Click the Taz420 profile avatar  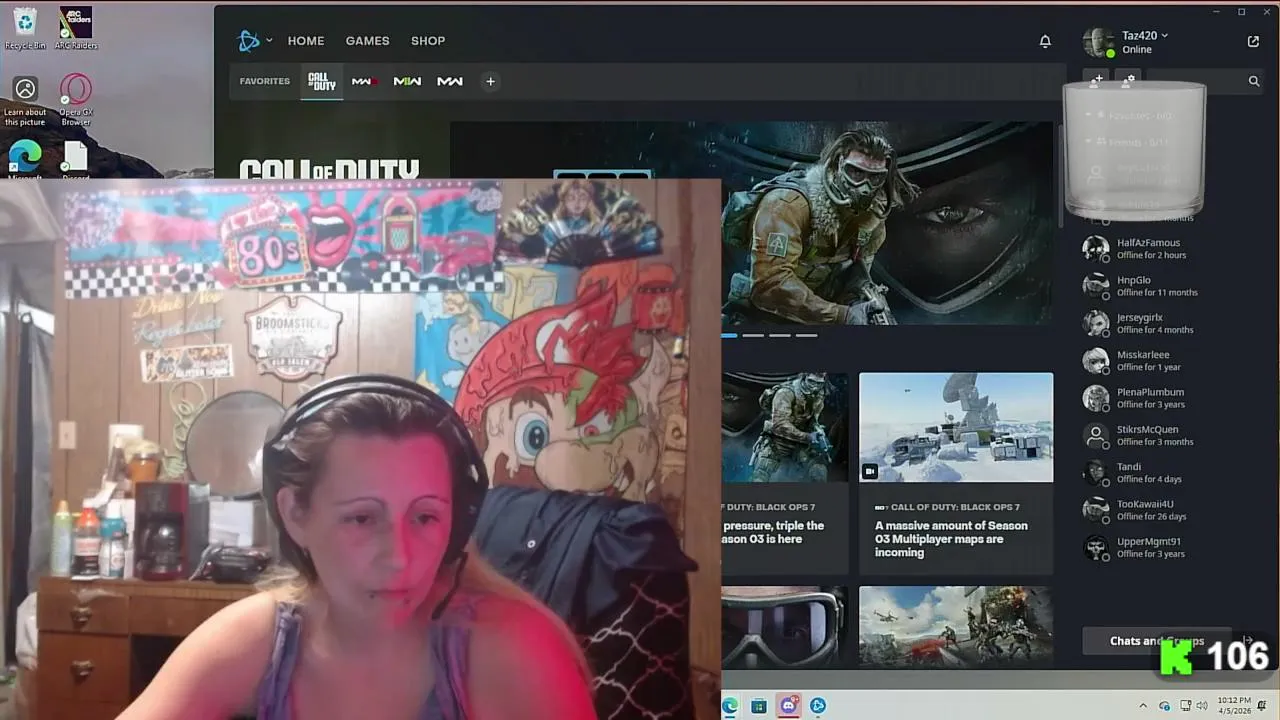click(1098, 42)
